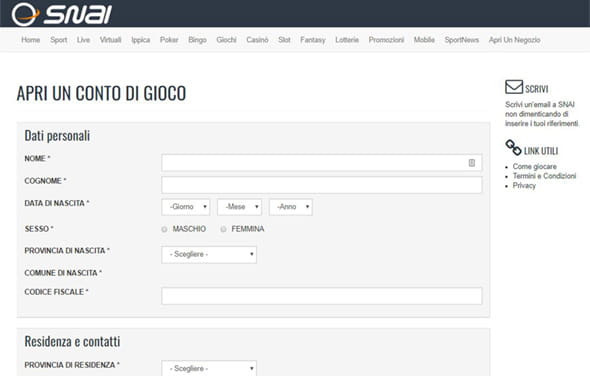Open the Mese birth month dropdown

[239, 207]
